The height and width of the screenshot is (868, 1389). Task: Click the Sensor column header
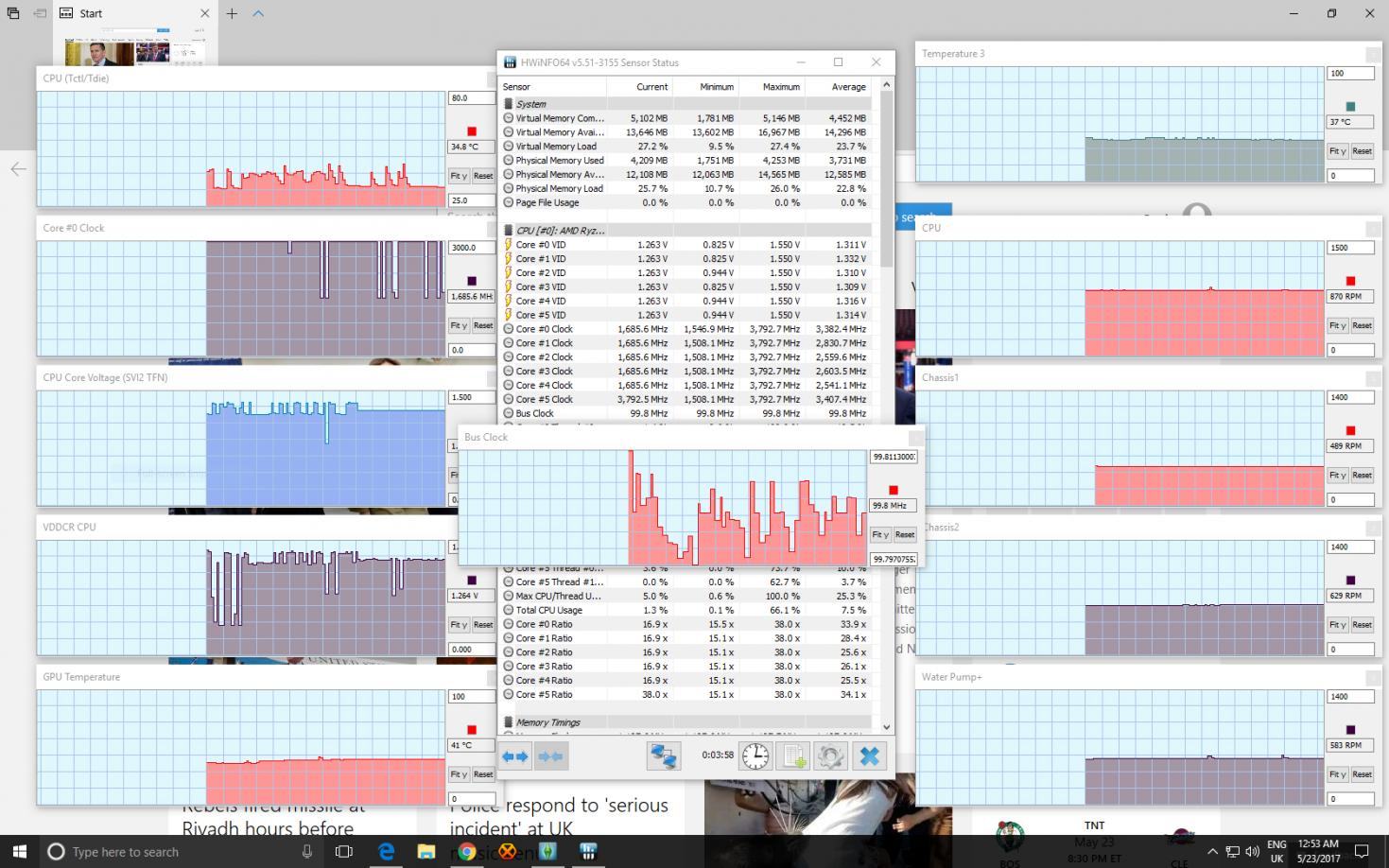(x=552, y=86)
